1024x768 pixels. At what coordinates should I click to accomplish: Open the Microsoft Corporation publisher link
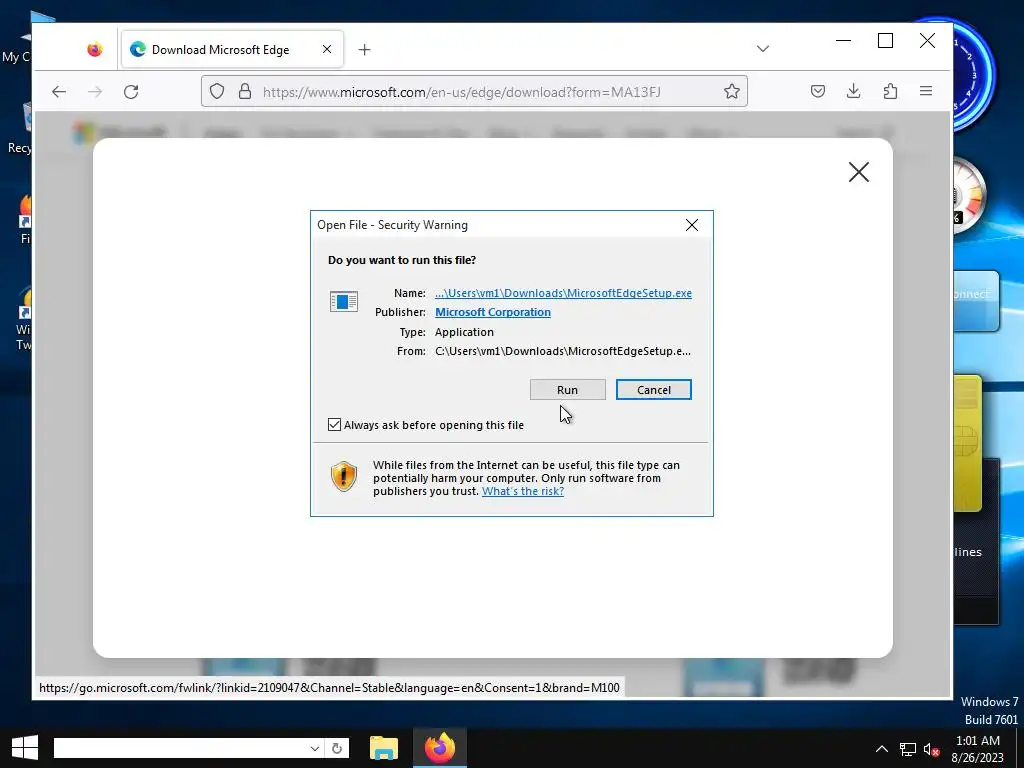click(493, 312)
